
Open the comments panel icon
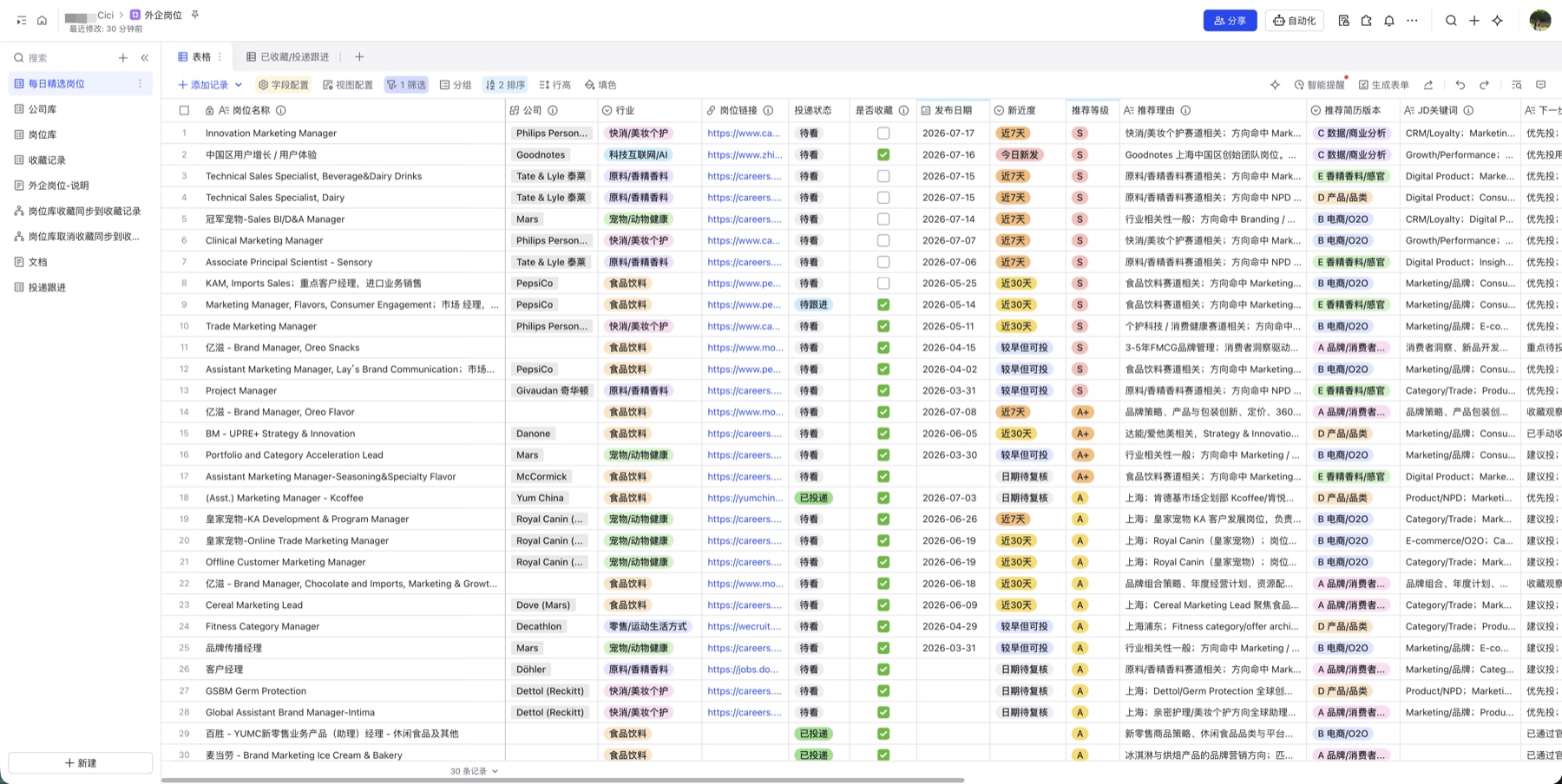1541,85
